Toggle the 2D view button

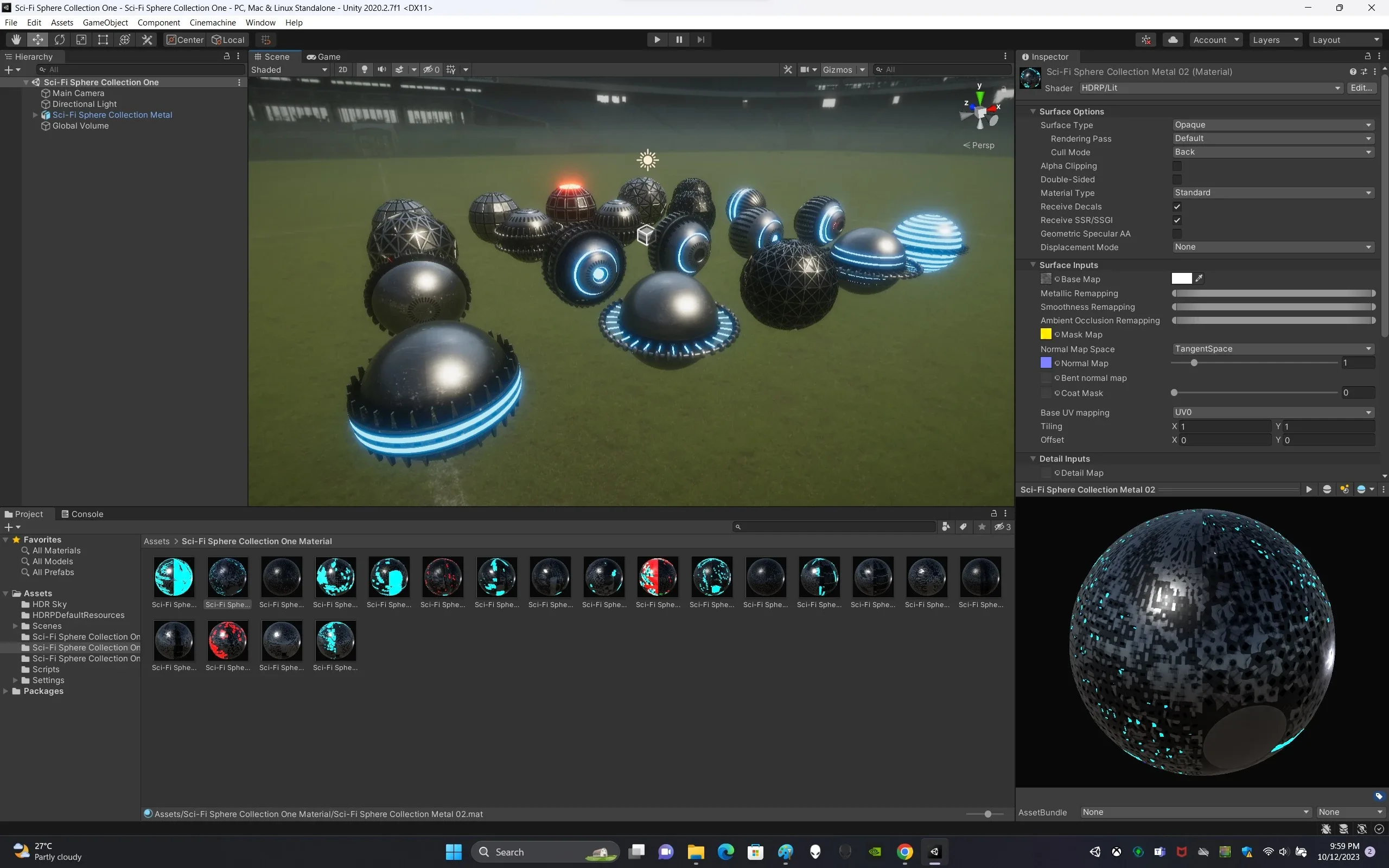tap(343, 69)
